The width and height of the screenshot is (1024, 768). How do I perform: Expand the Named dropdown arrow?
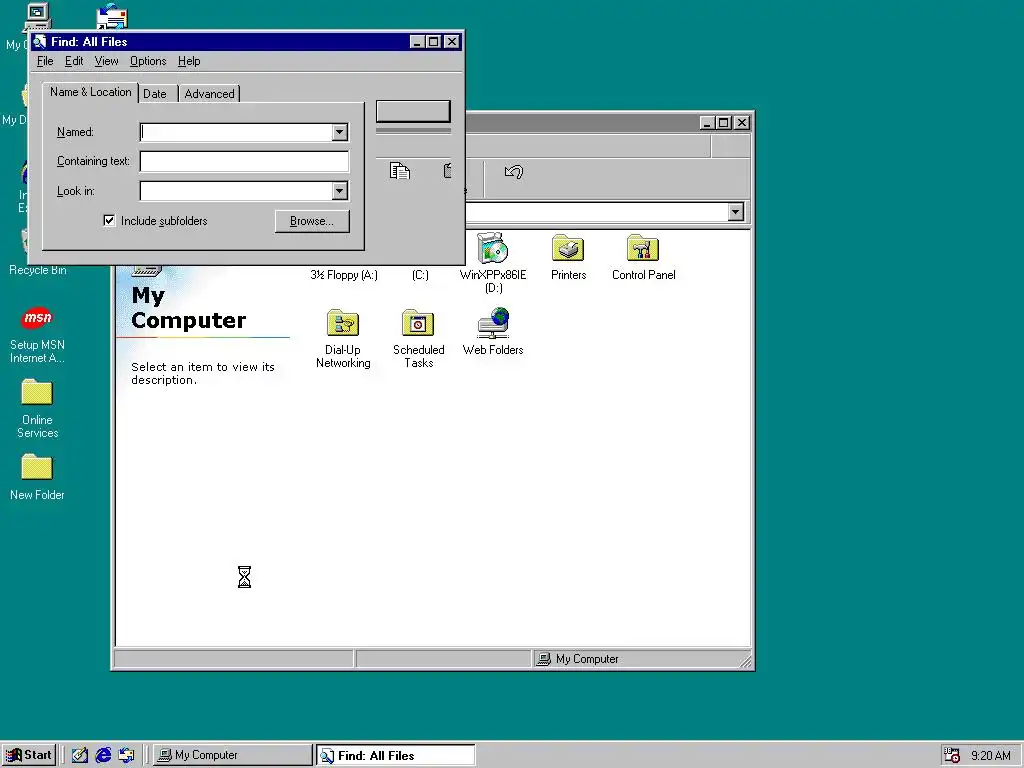[x=339, y=133]
